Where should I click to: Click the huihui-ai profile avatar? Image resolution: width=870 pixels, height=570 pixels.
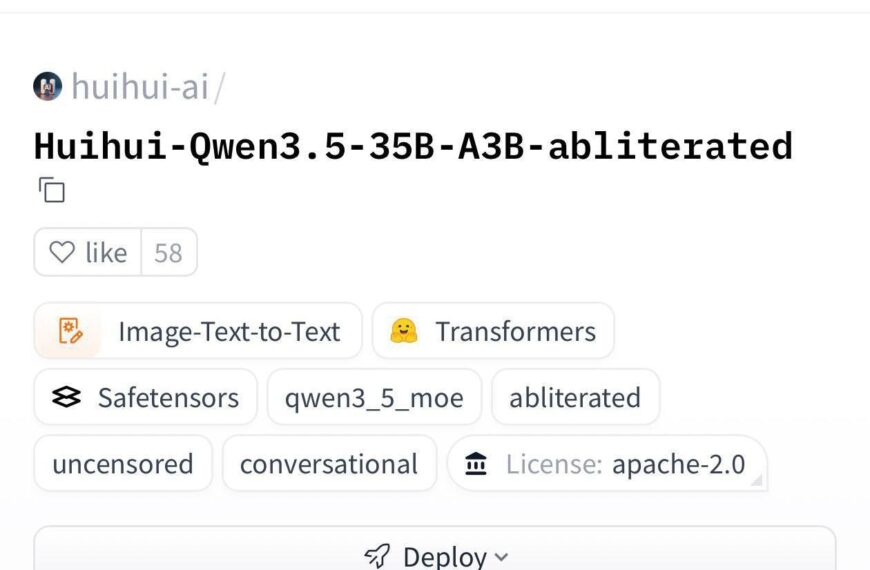tap(47, 87)
